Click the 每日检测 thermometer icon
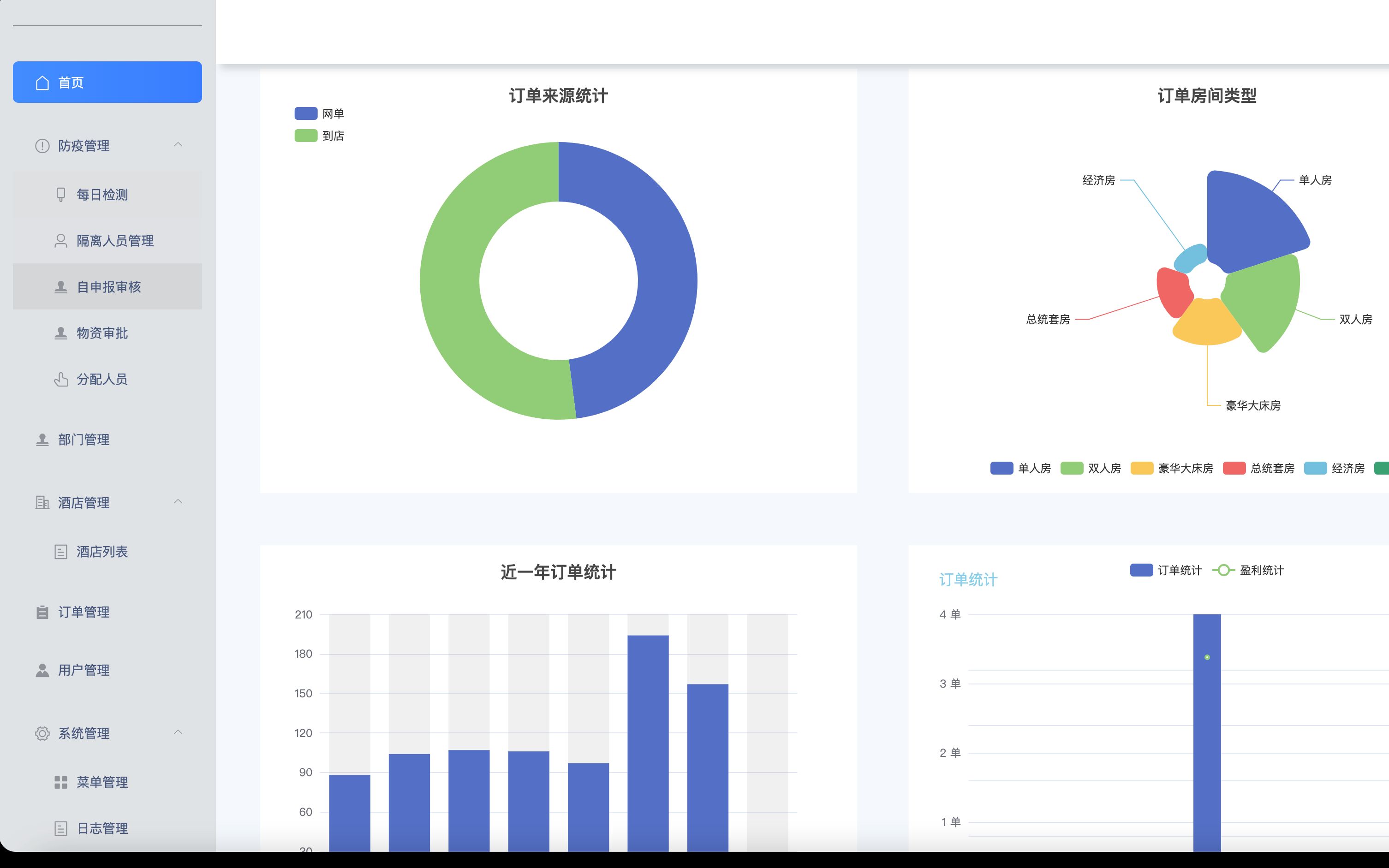Image resolution: width=1389 pixels, height=868 pixels. (x=61, y=195)
